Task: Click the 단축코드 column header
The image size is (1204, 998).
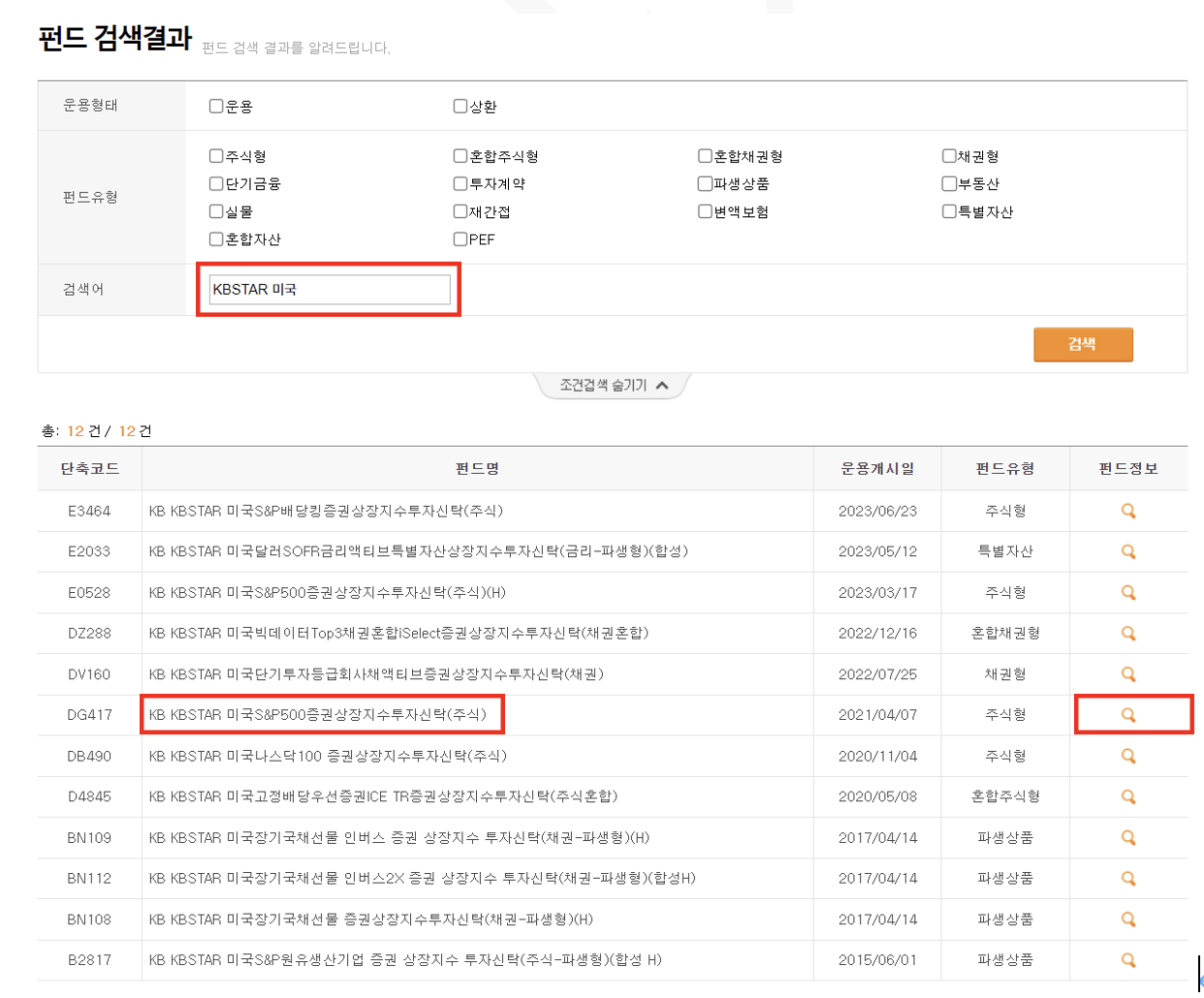Action: pos(90,468)
